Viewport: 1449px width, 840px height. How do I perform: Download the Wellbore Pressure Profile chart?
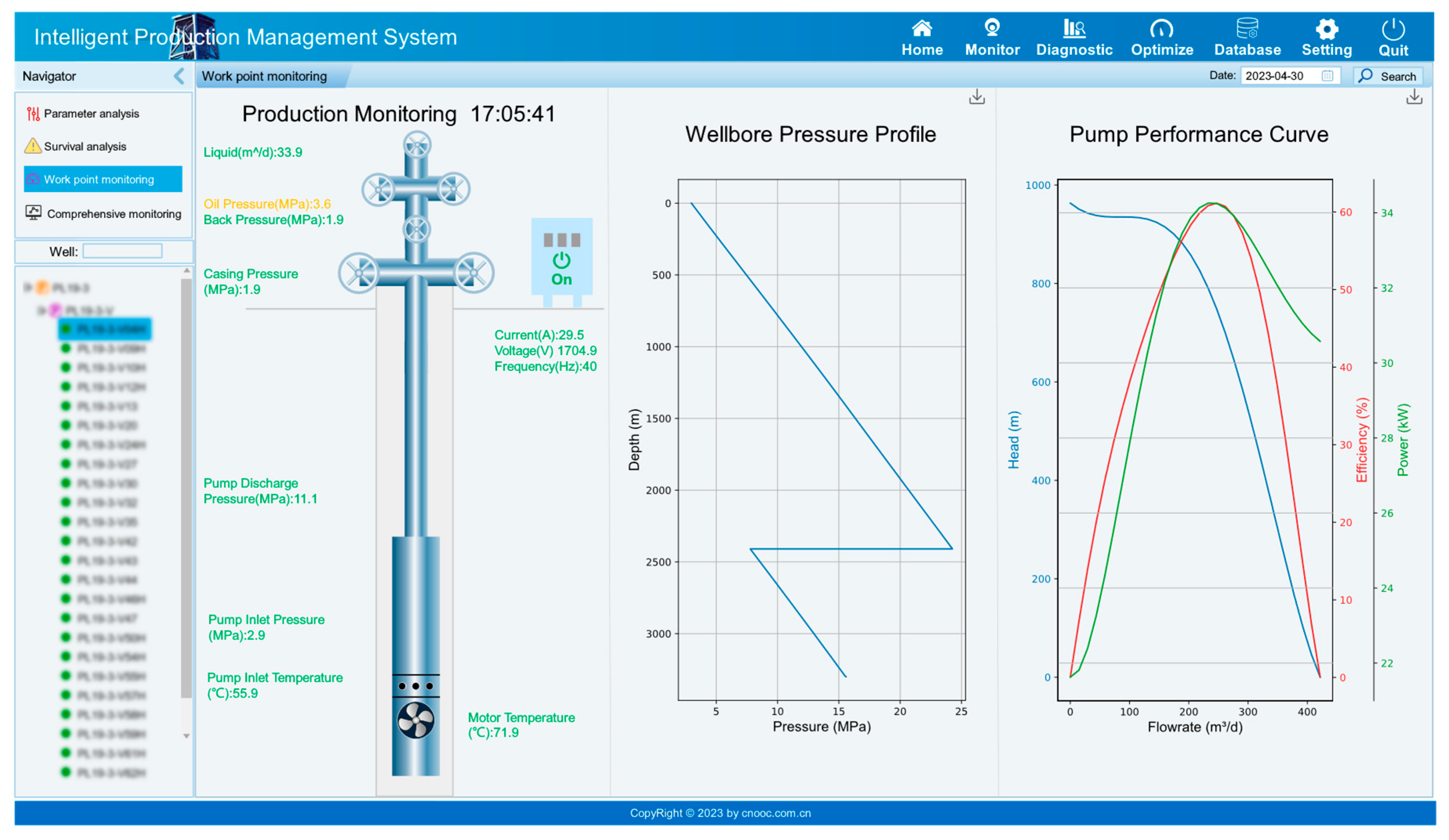[976, 97]
